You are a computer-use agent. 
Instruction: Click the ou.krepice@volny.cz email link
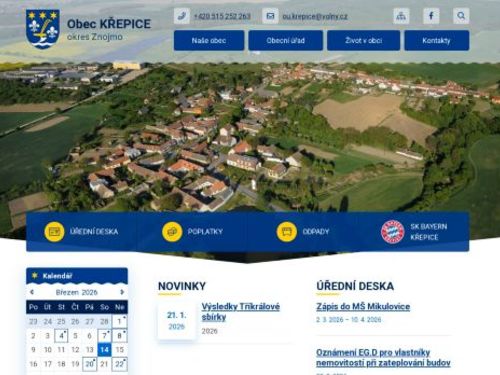[x=315, y=16]
